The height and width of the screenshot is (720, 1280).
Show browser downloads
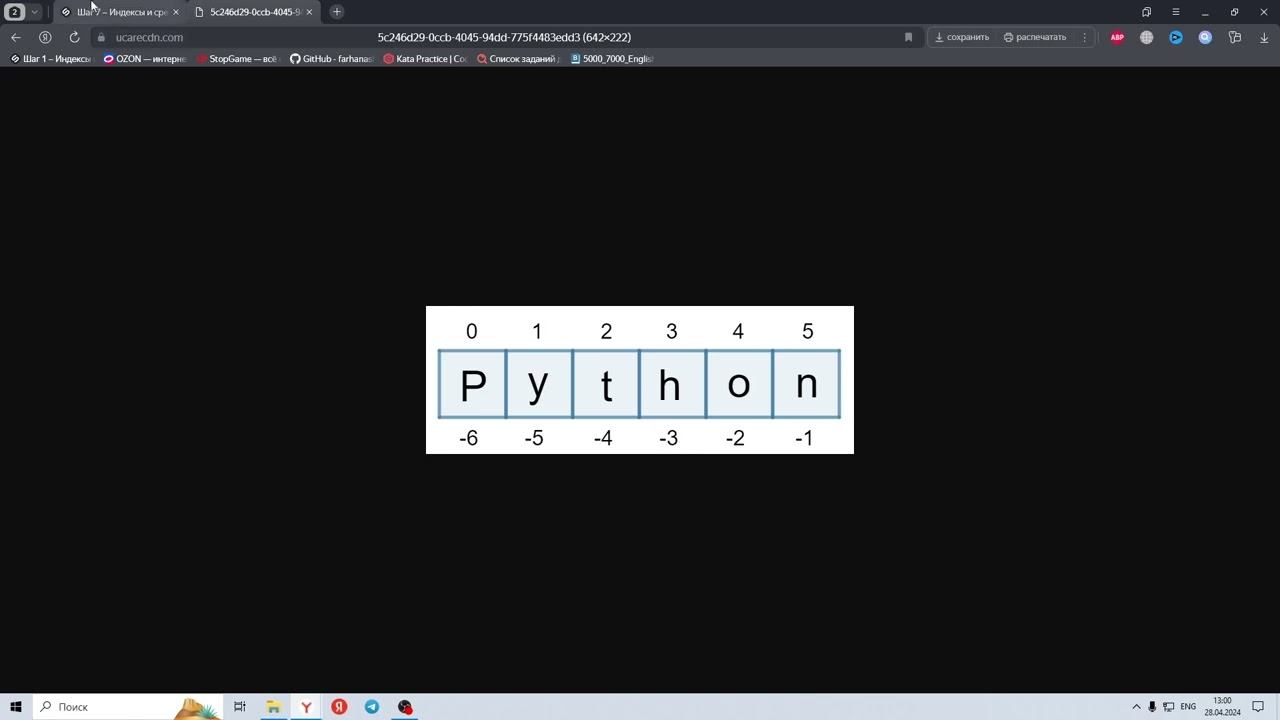tap(1264, 37)
